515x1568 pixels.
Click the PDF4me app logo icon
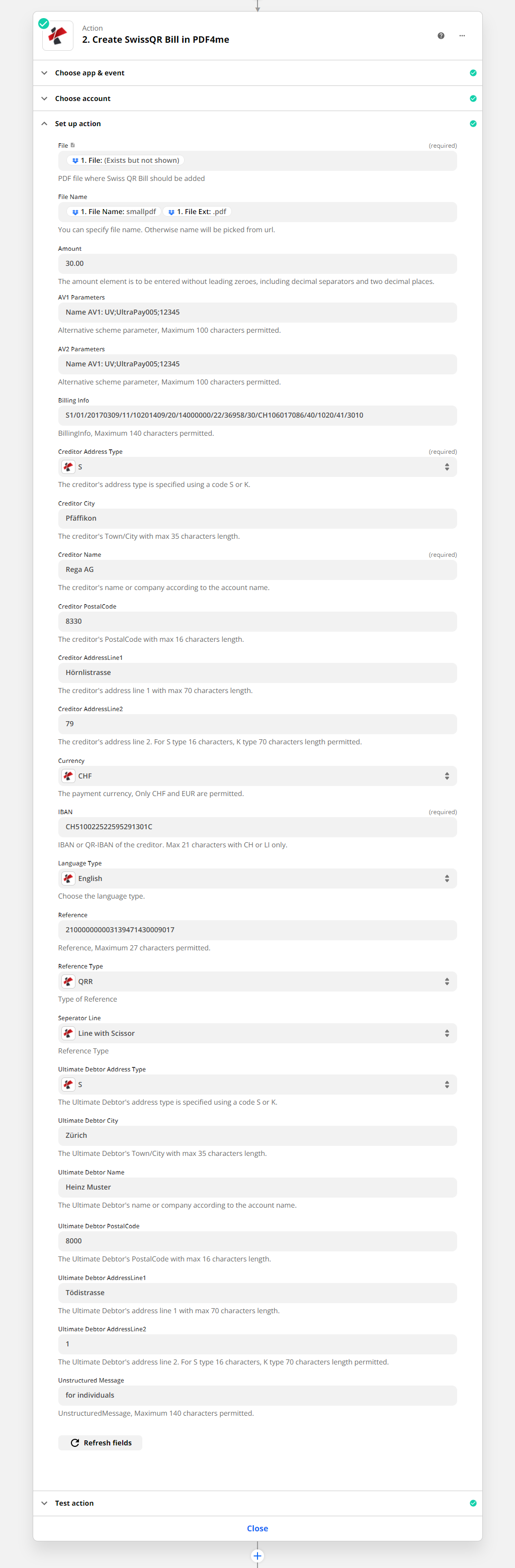tap(58, 35)
